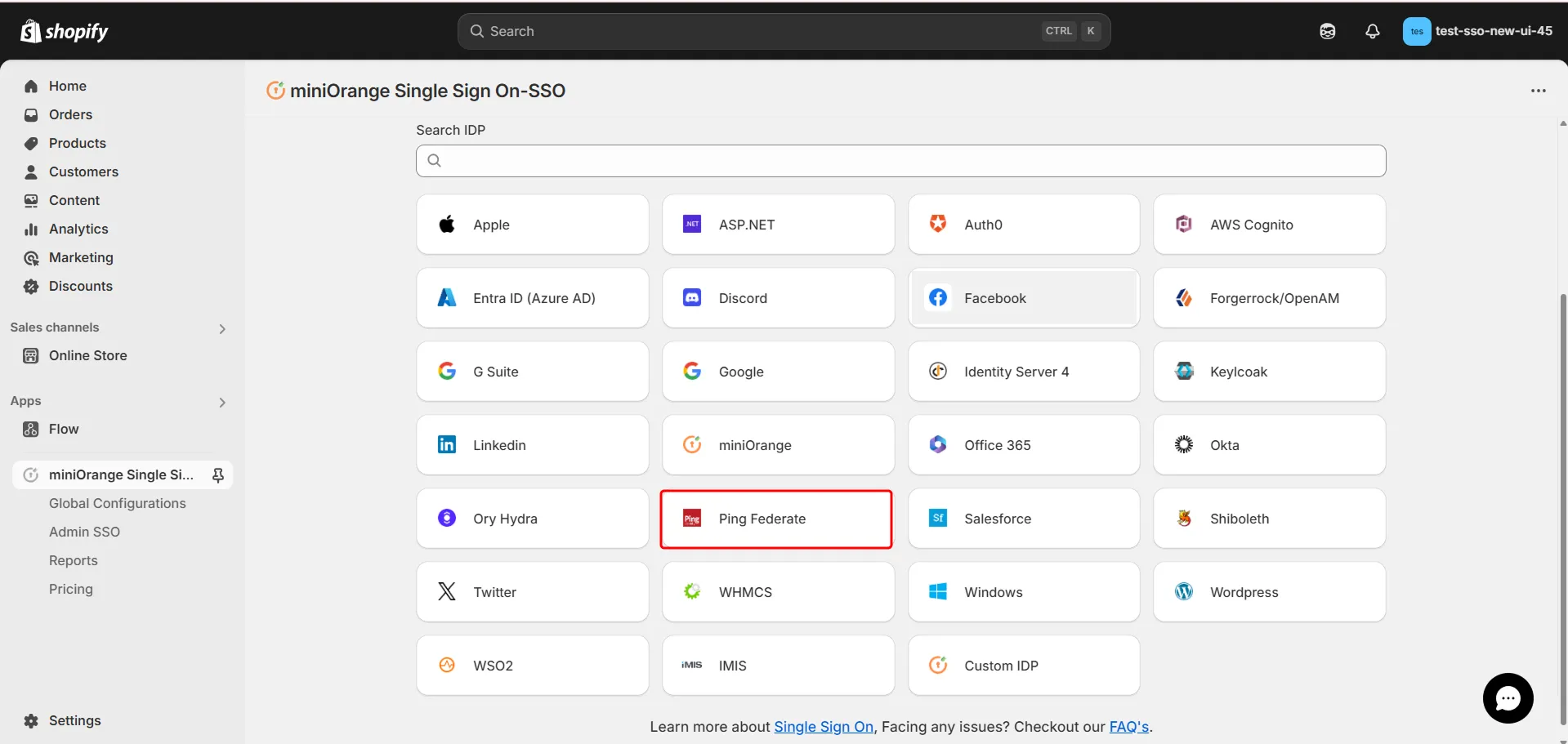Open the Custom IDP card
This screenshot has height=744, width=1568.
coord(1024,666)
